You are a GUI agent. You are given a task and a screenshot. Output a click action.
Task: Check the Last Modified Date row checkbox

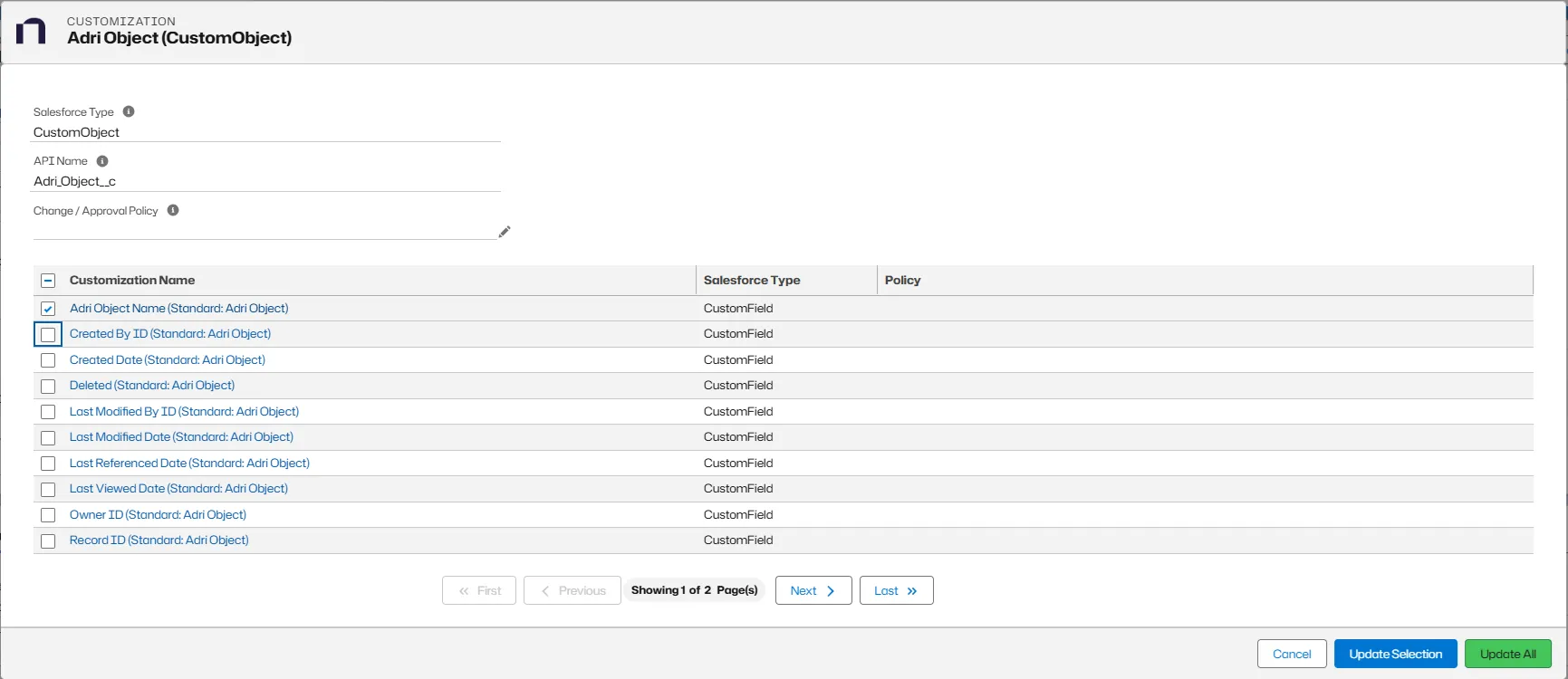pyautogui.click(x=48, y=437)
